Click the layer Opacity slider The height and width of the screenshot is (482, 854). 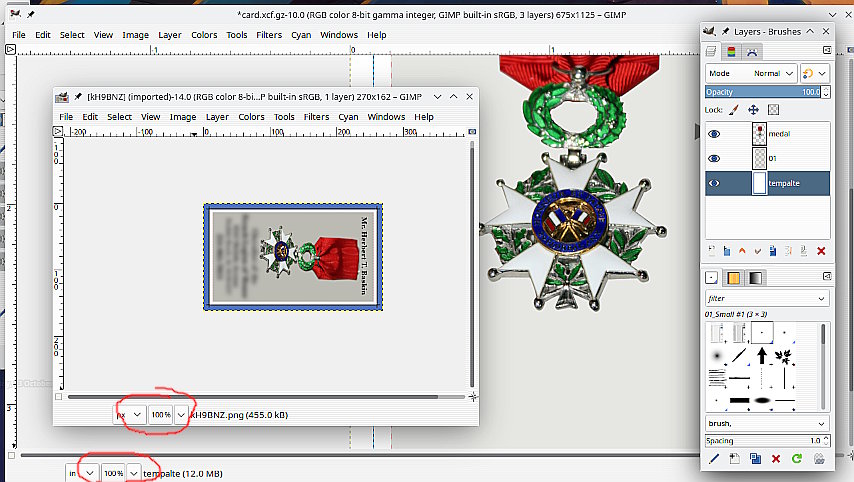coord(760,92)
